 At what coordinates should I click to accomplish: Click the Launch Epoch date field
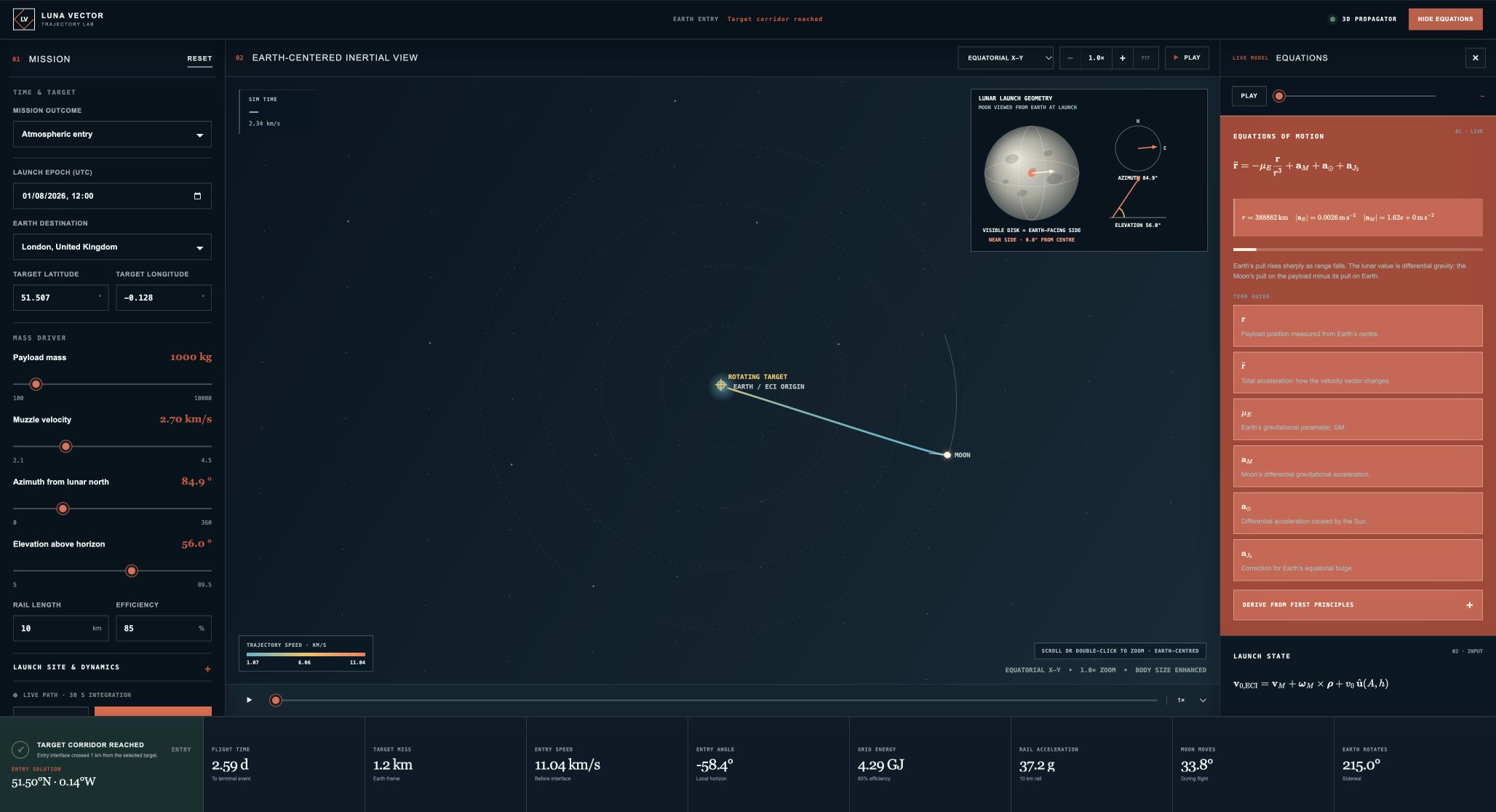pyautogui.click(x=112, y=196)
